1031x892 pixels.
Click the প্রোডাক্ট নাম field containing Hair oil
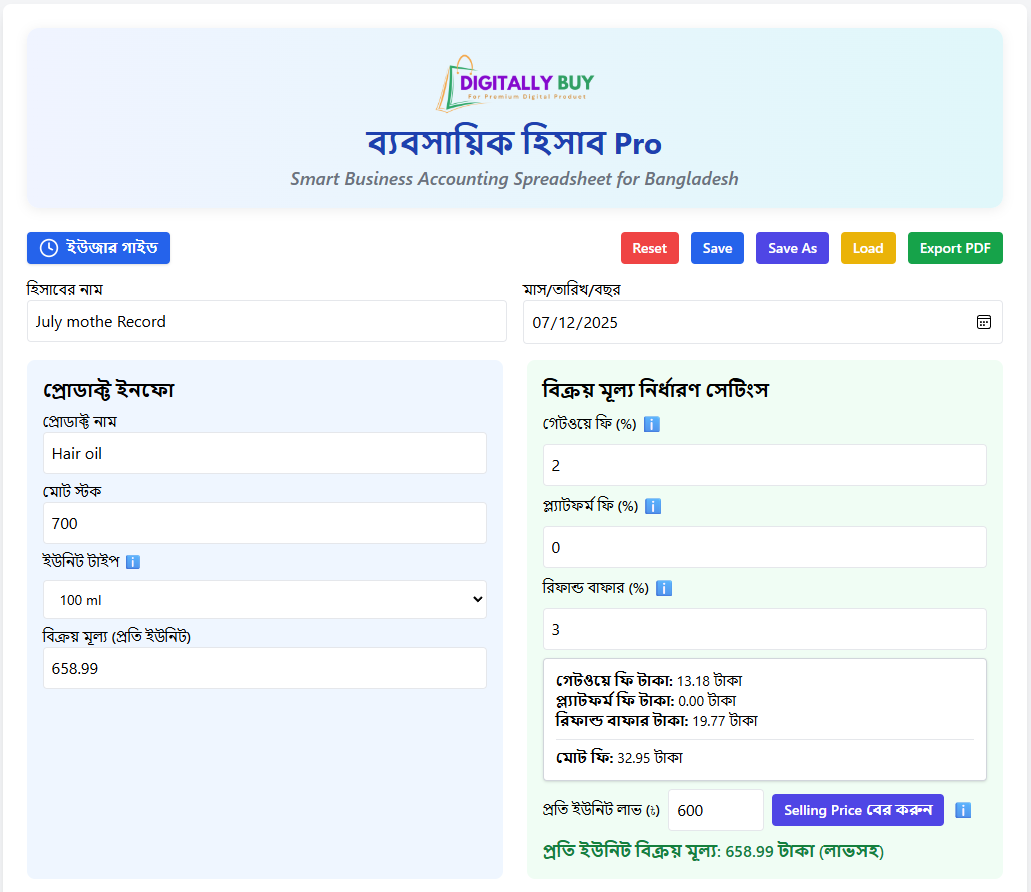tap(264, 453)
